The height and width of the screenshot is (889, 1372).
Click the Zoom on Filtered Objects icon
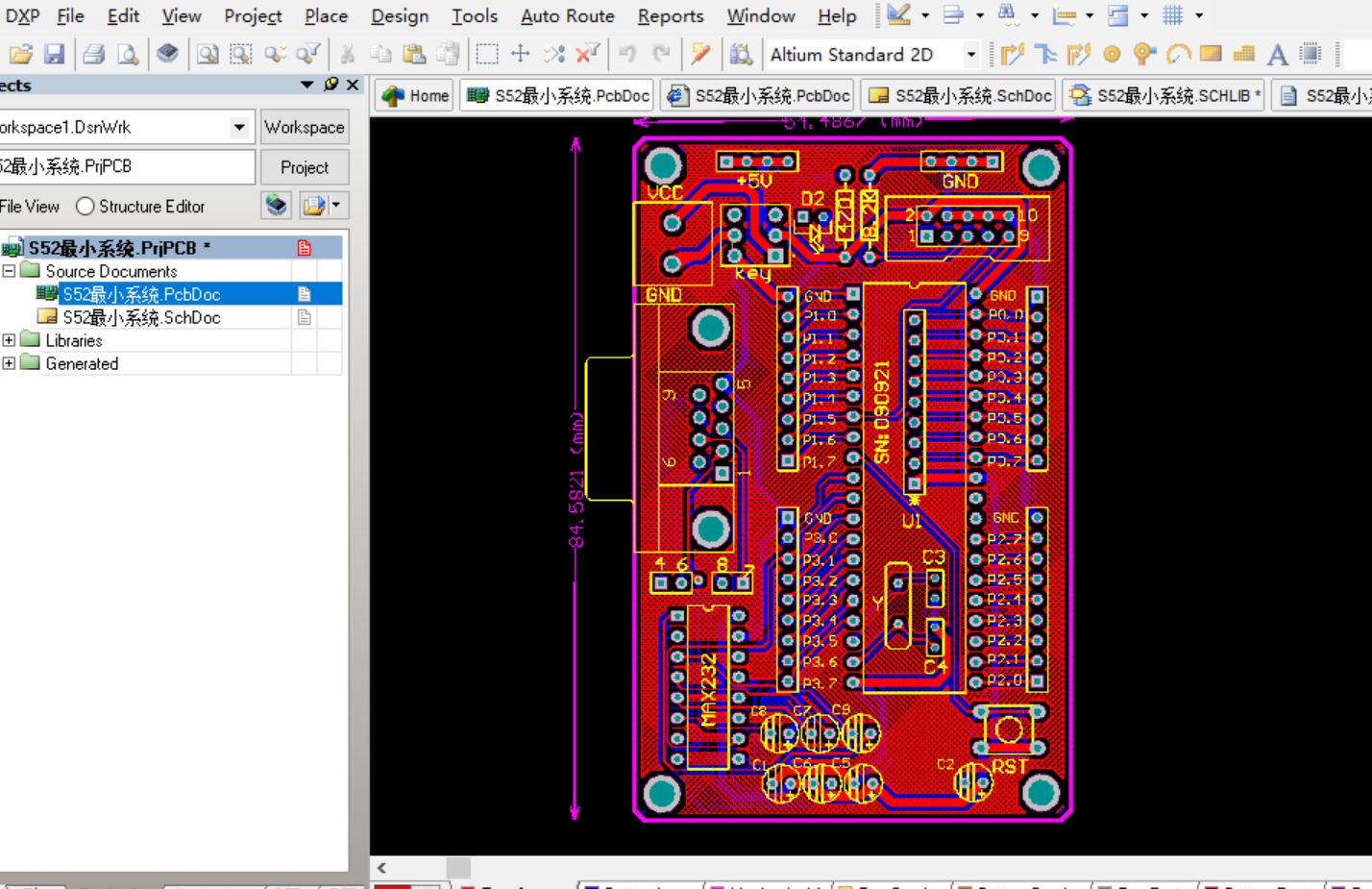point(308,54)
